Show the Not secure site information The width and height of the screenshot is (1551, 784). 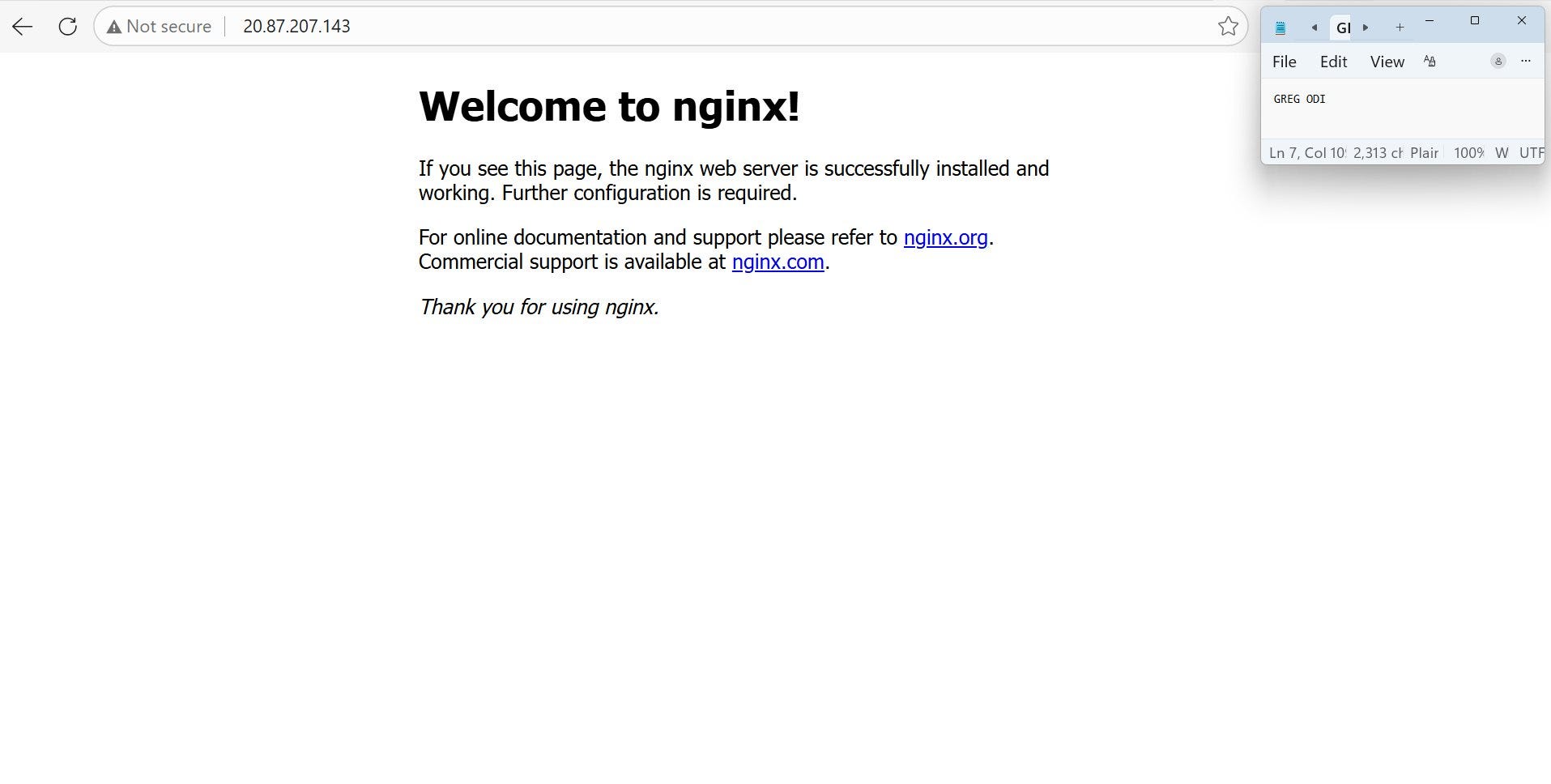[x=160, y=27]
